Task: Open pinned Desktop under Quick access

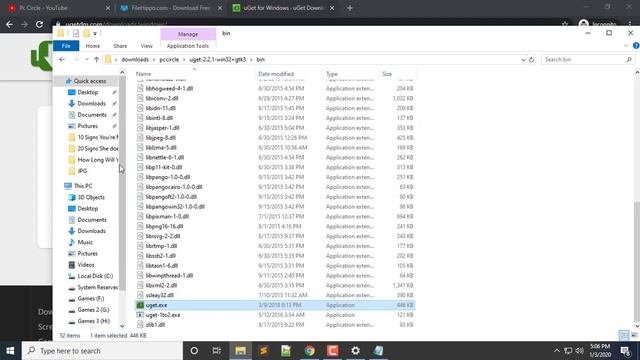Action: pyautogui.click(x=87, y=92)
